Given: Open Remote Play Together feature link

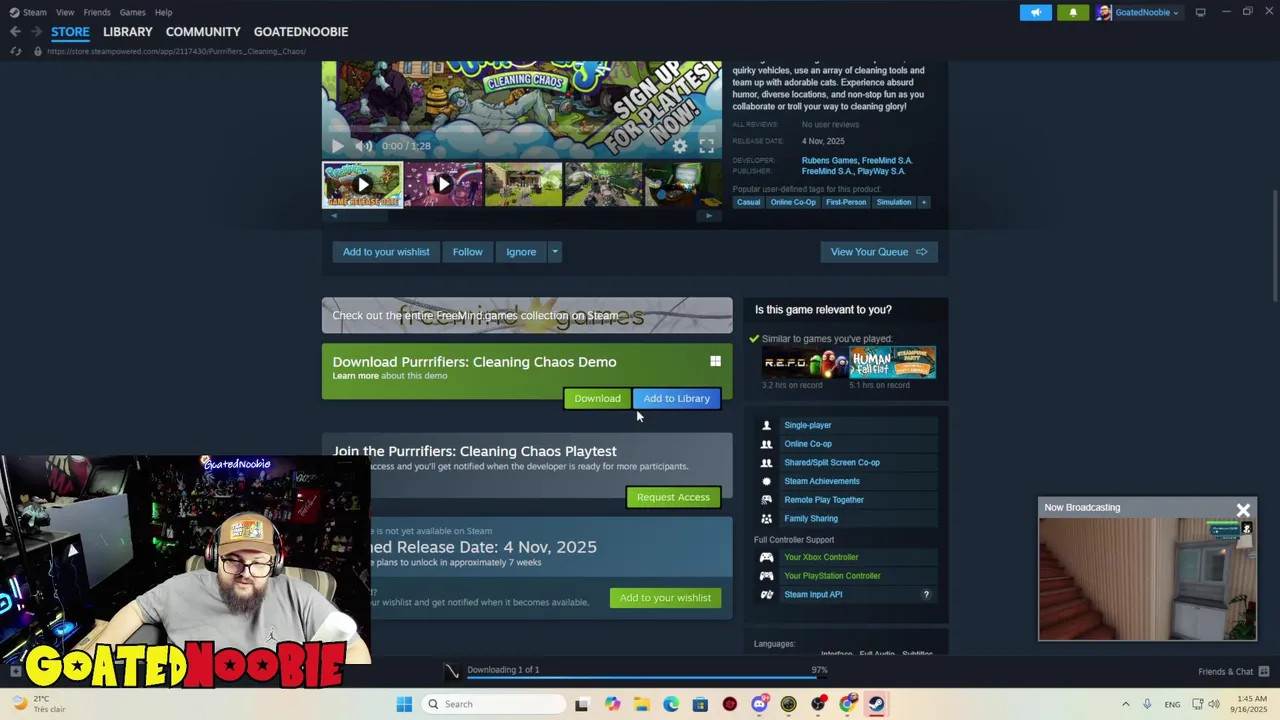Looking at the screenshot, I should point(824,500).
